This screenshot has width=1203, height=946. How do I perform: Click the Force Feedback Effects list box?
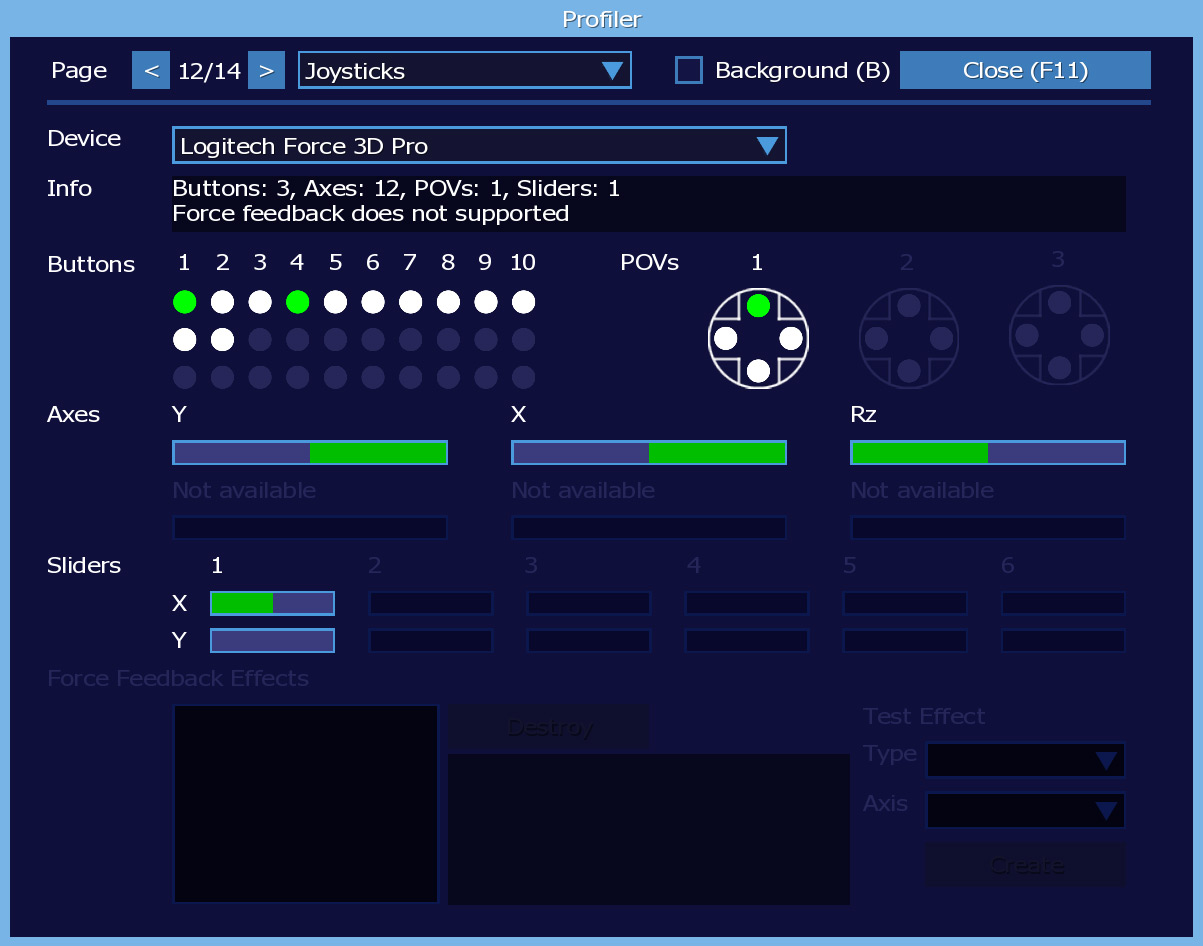click(x=306, y=804)
